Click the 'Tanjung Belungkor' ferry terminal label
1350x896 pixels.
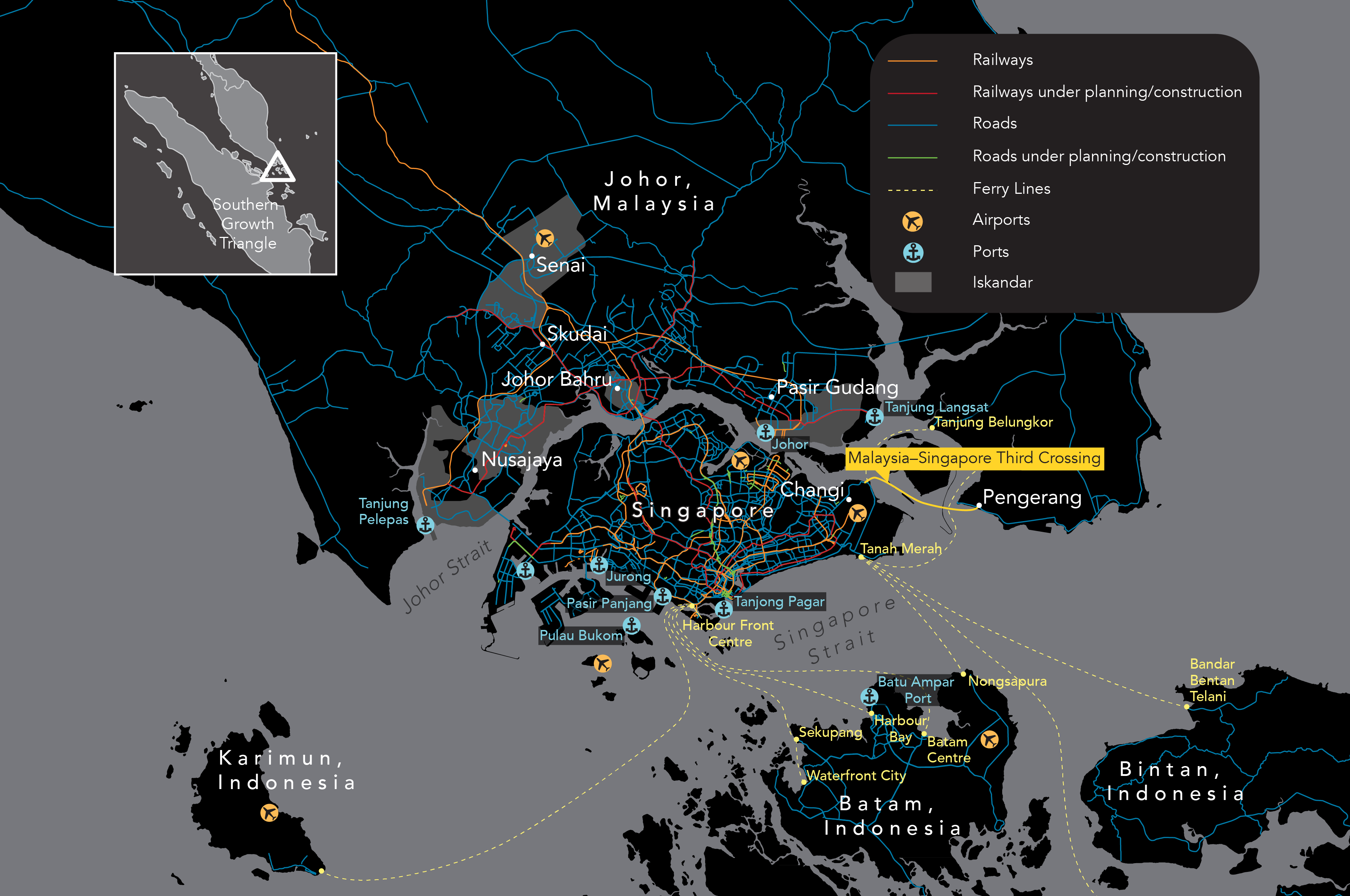[993, 422]
